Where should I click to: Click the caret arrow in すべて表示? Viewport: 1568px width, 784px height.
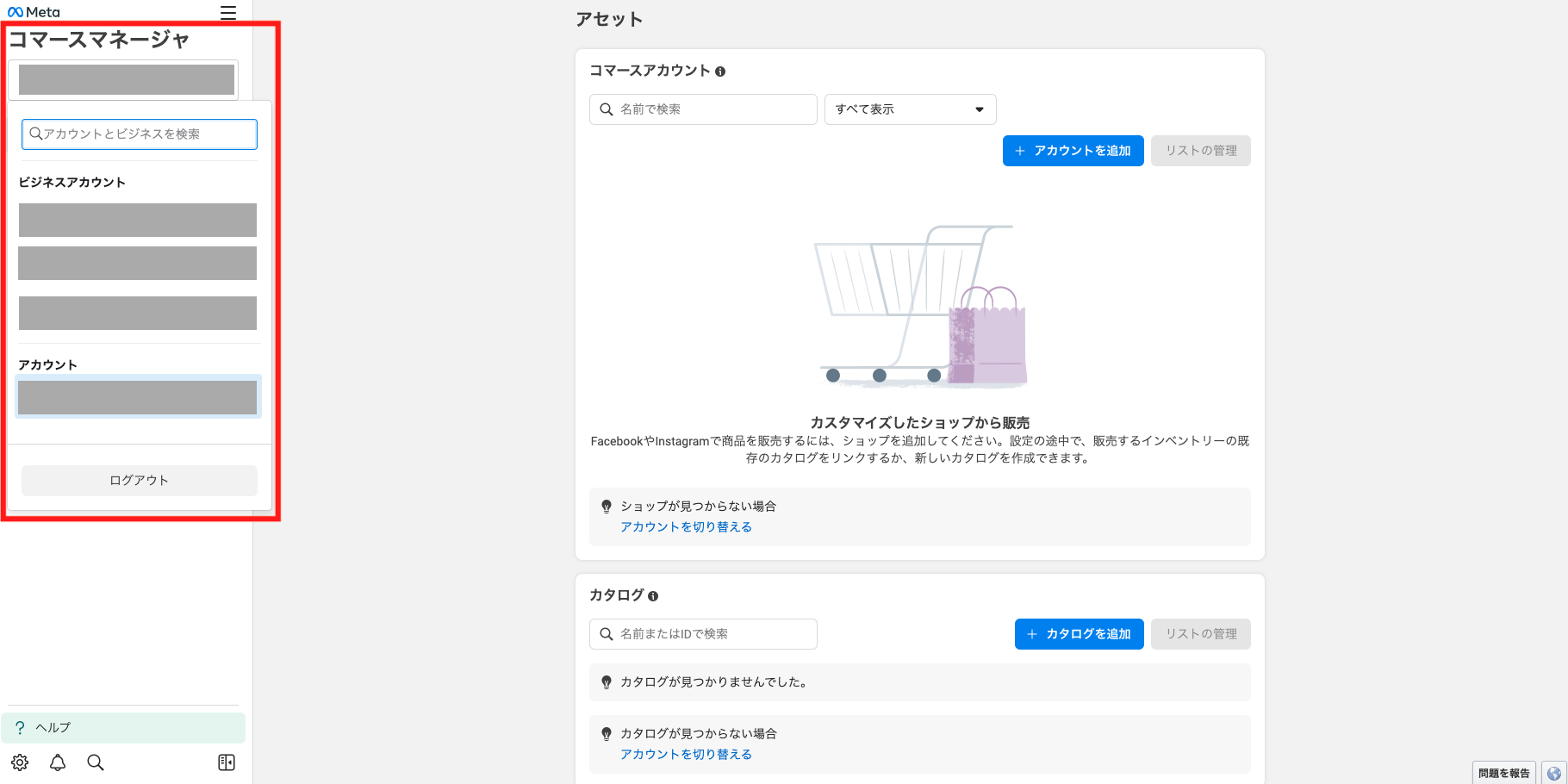[980, 109]
